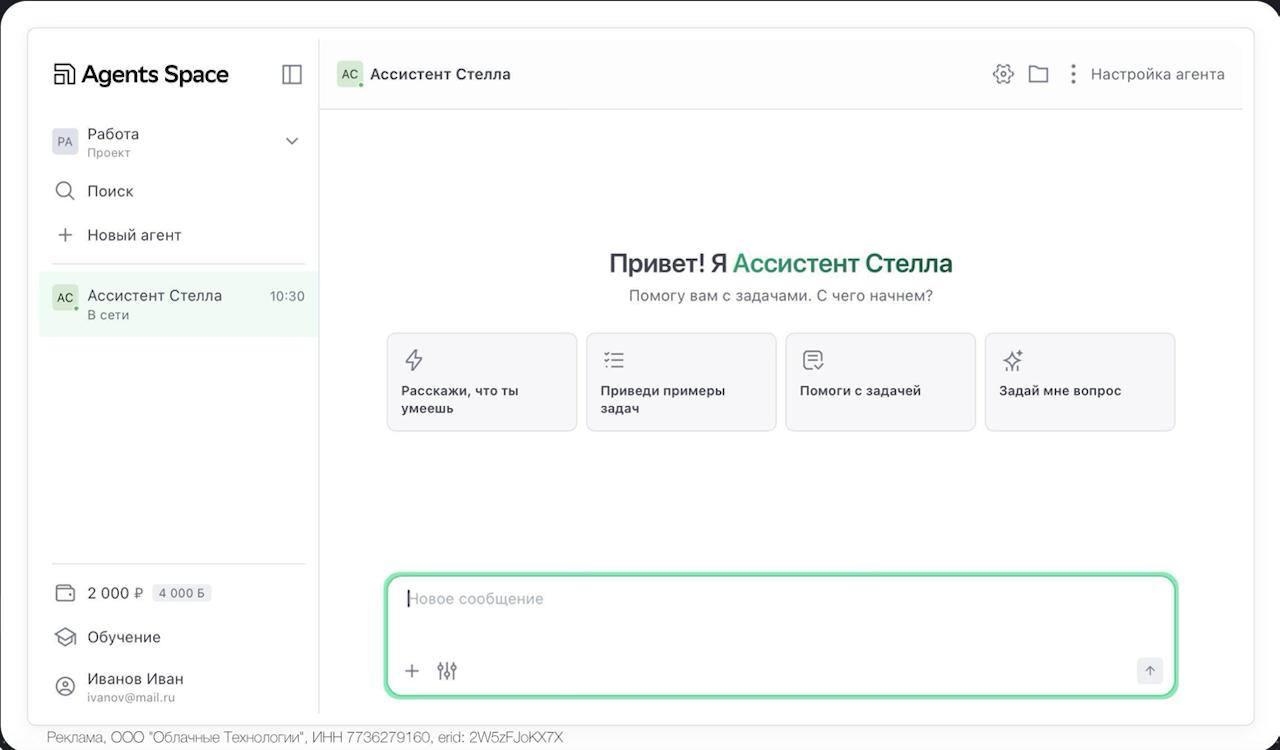Click the user profile avatar icon

(x=65, y=686)
